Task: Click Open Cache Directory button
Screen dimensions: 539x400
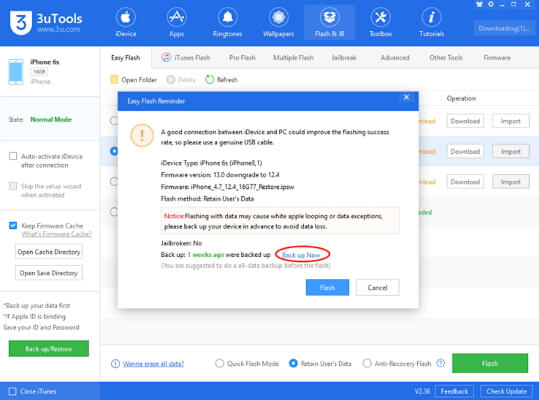Action: (x=49, y=252)
